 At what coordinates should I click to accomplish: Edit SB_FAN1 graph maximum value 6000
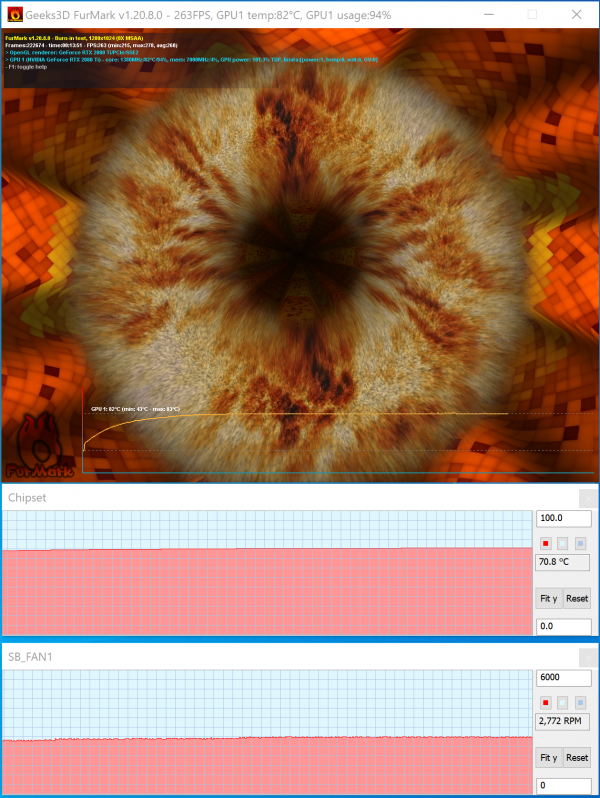564,677
